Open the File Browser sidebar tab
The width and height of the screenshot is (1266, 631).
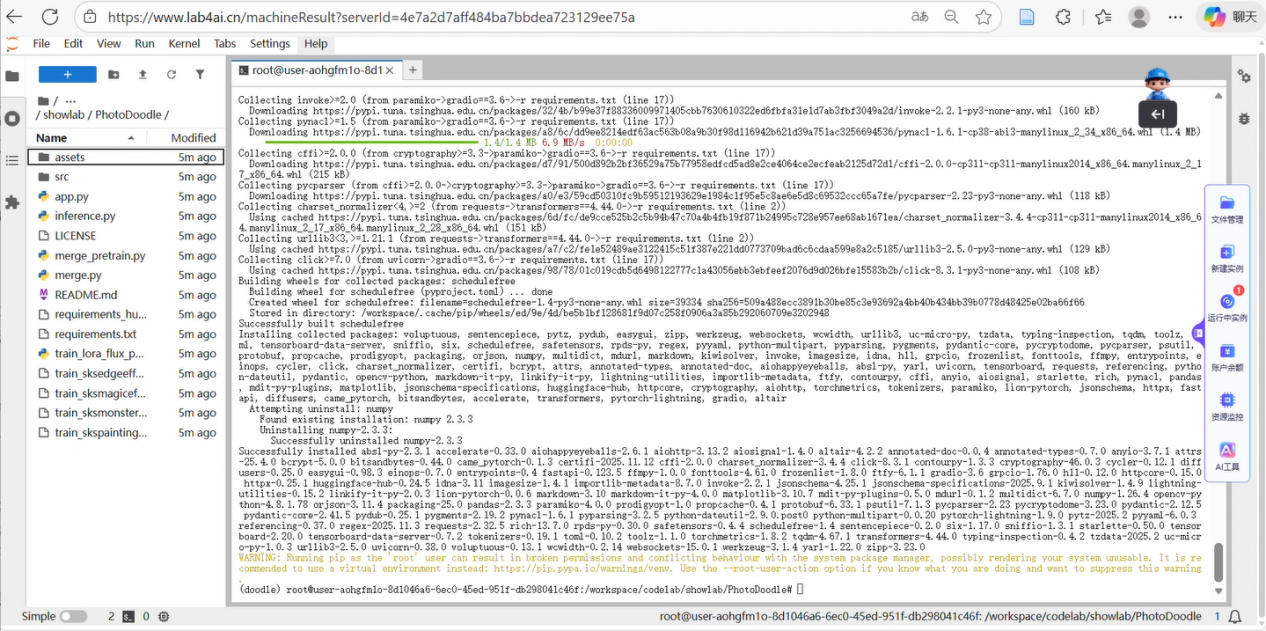click(x=12, y=76)
